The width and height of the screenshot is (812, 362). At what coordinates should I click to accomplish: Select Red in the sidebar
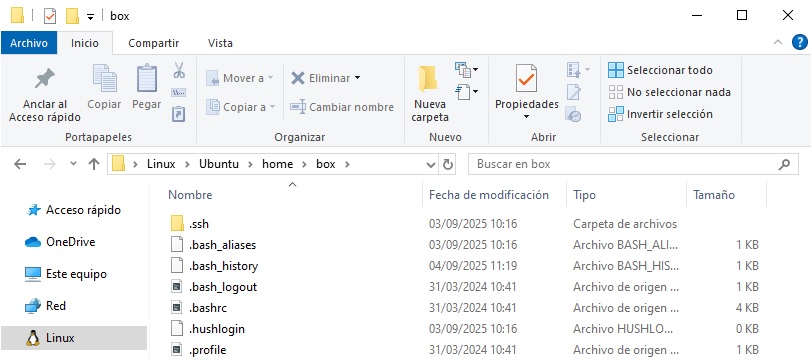click(46, 306)
